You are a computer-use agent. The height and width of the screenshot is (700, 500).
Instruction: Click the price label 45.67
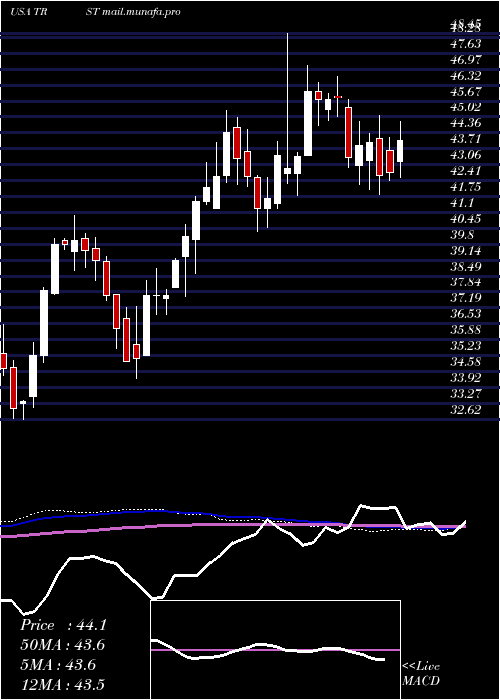[x=466, y=91]
